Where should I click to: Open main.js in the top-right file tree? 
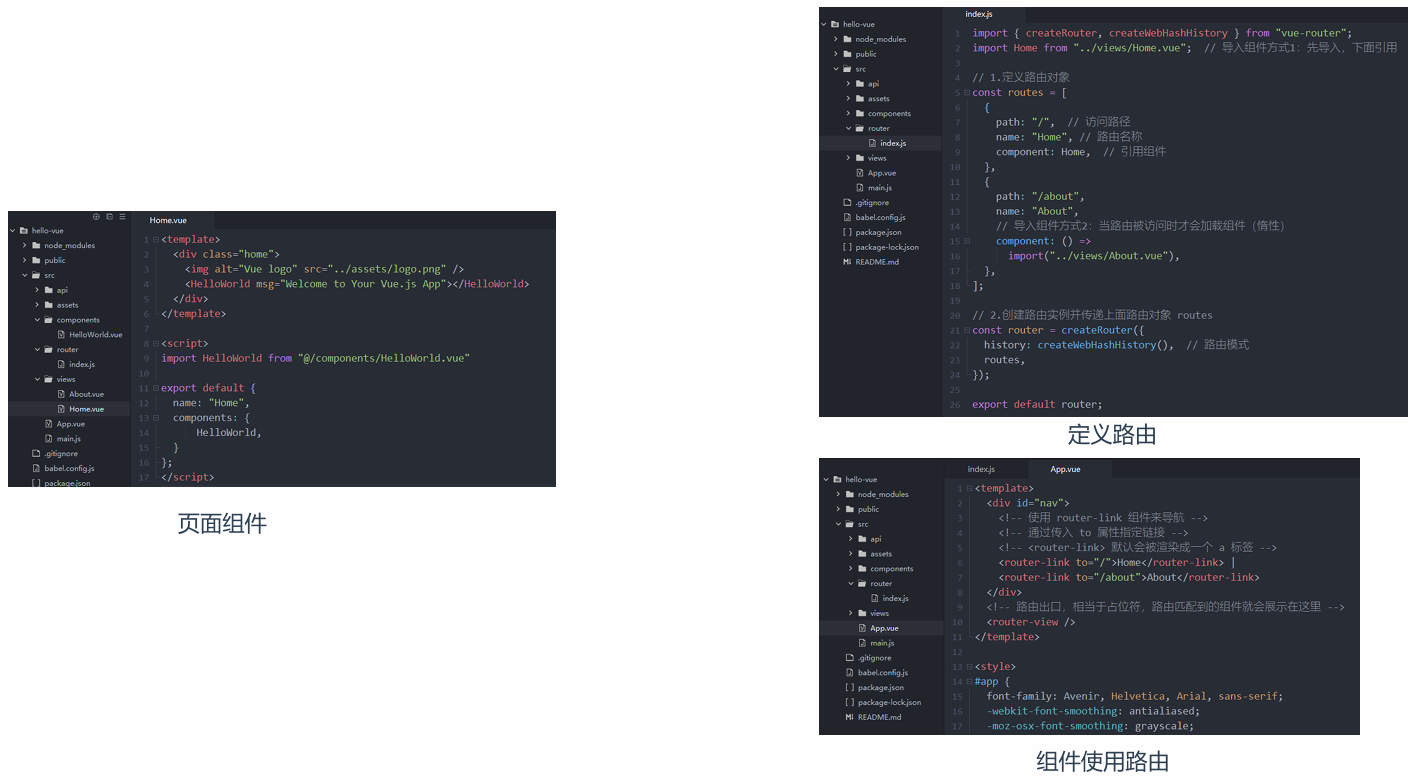pos(879,188)
